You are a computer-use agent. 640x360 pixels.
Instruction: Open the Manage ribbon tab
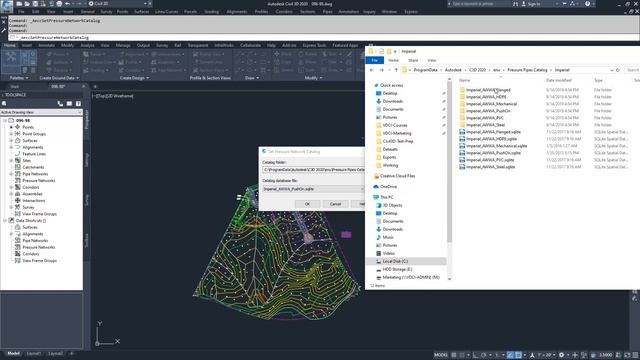coord(123,45)
